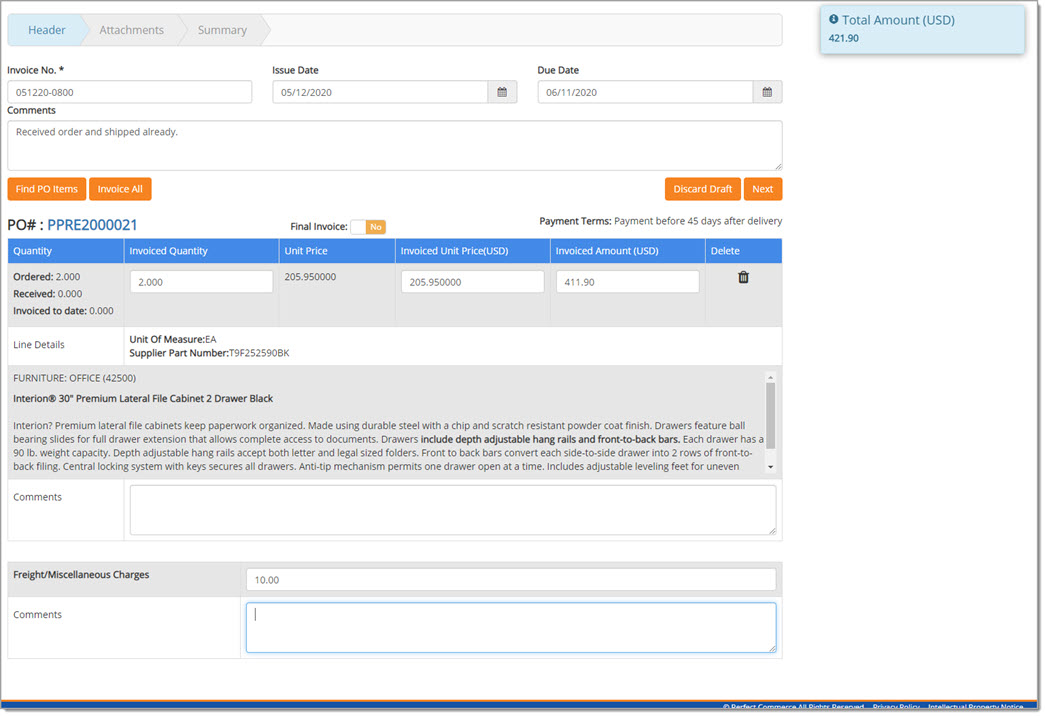The image size is (1045, 716).
Task: View the Privacy Policy page
Action: coord(897,706)
